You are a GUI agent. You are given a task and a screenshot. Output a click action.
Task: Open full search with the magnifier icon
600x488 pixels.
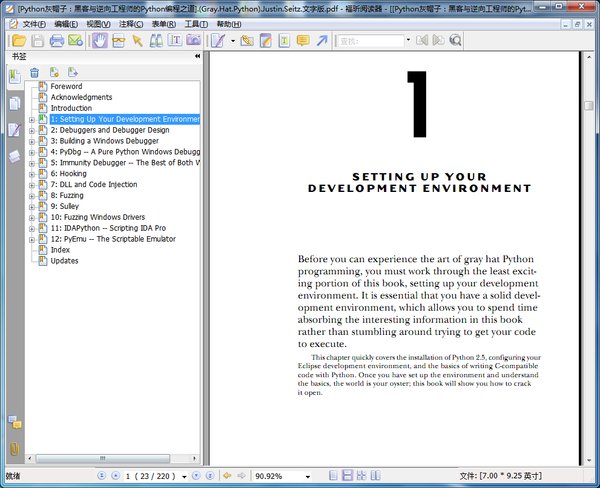455,40
